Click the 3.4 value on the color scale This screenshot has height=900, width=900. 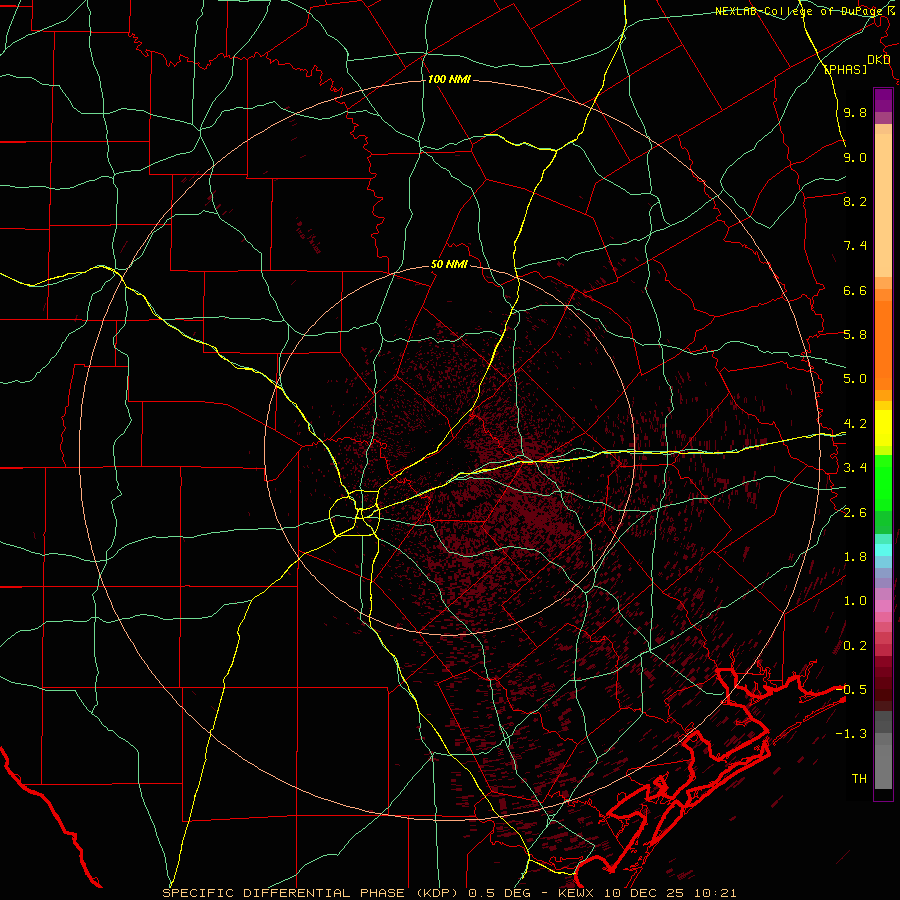(x=855, y=468)
